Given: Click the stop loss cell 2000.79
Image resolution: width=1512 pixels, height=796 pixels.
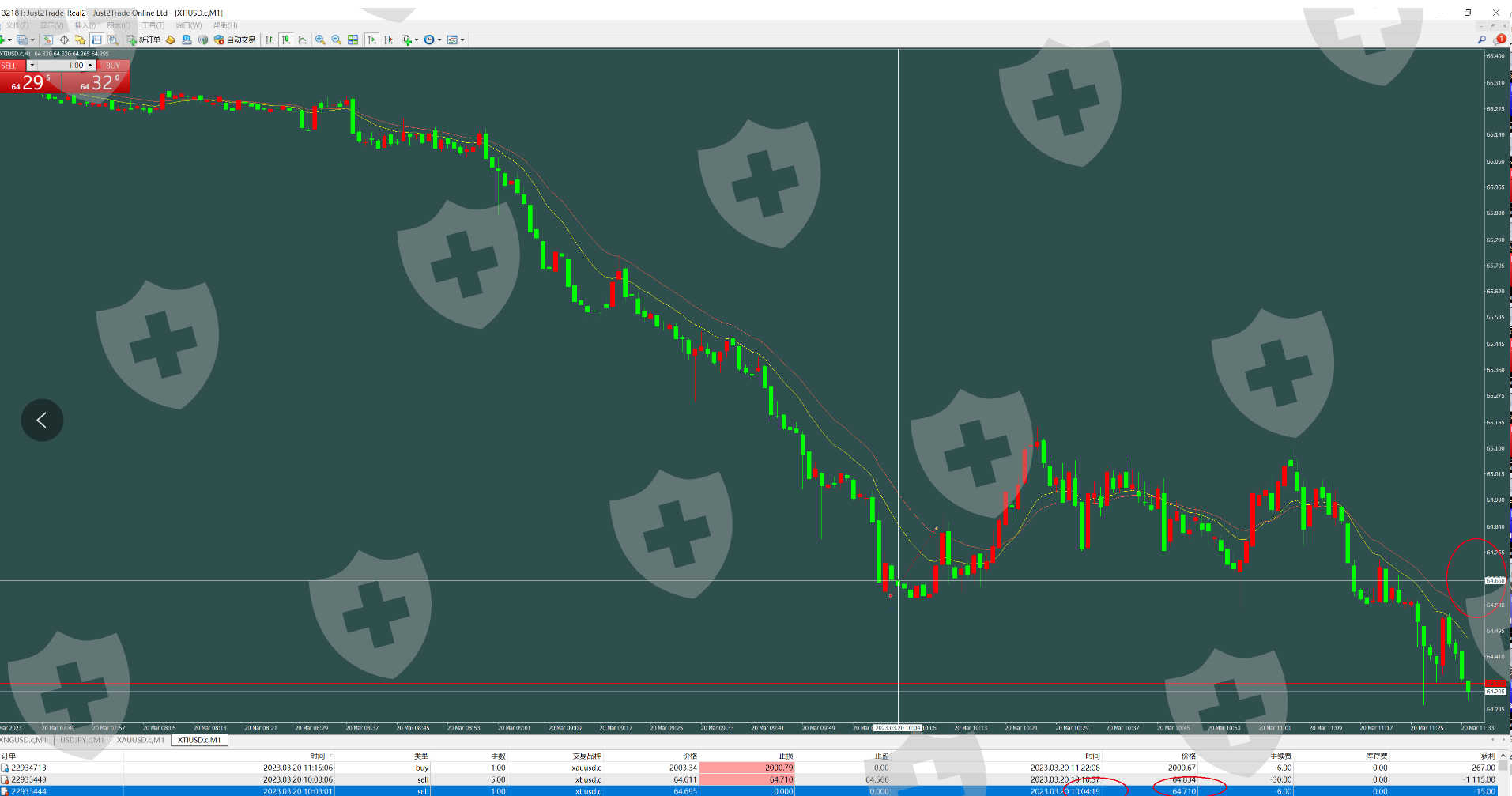Looking at the screenshot, I should (x=747, y=768).
